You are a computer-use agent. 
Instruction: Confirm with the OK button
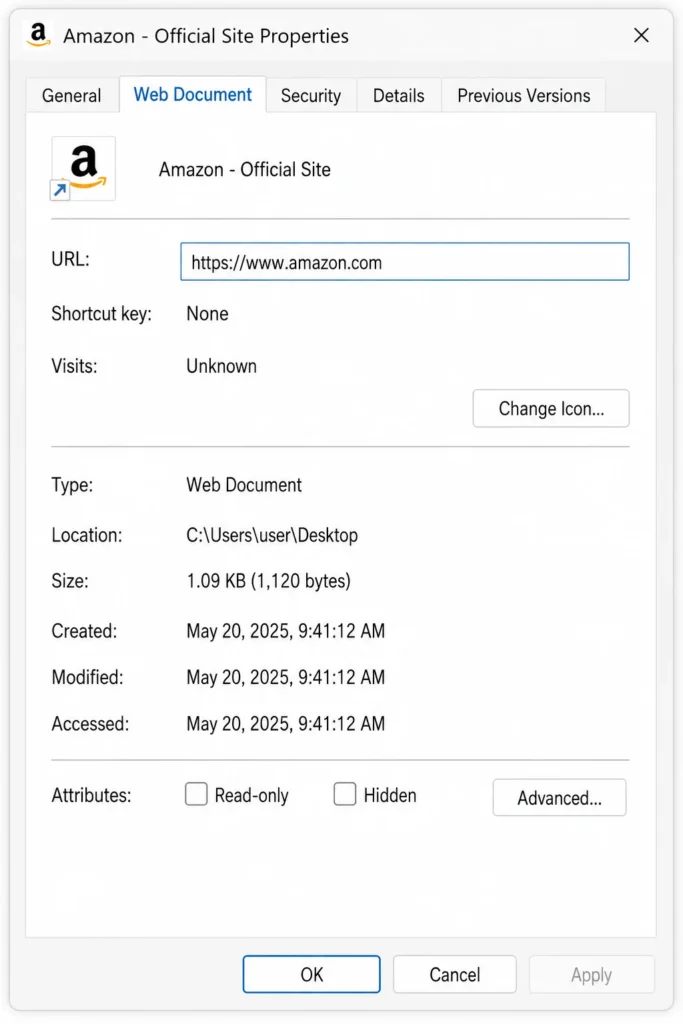coord(311,974)
